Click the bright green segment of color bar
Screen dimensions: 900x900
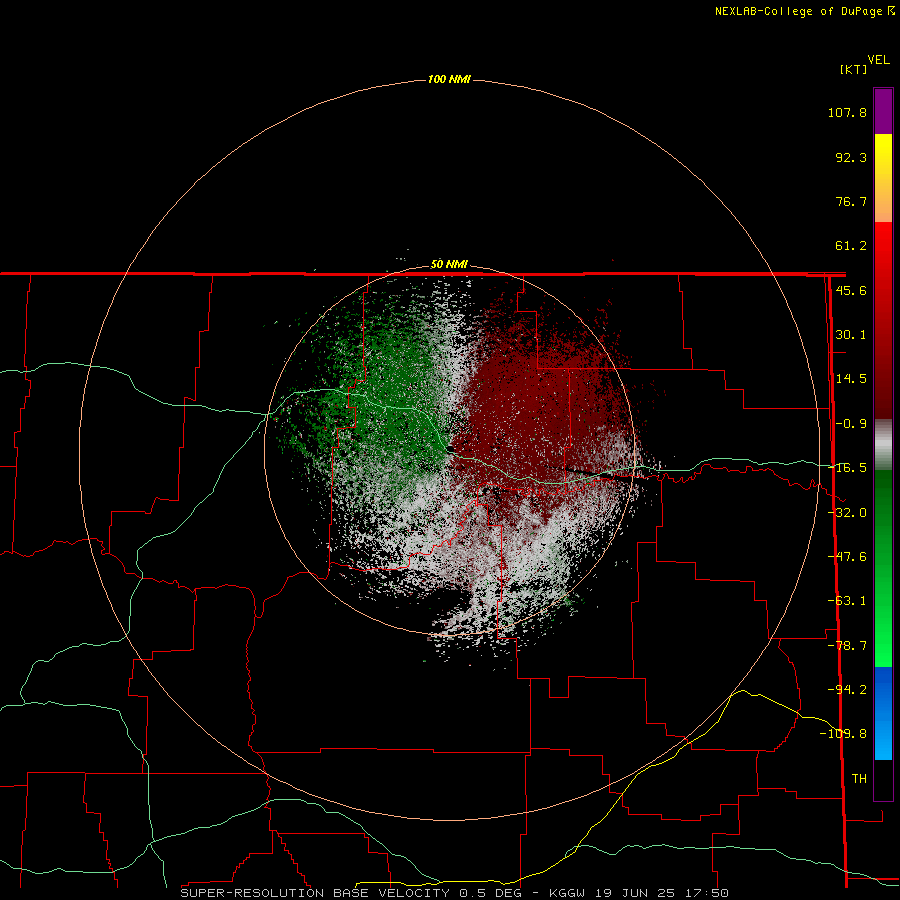883,568
